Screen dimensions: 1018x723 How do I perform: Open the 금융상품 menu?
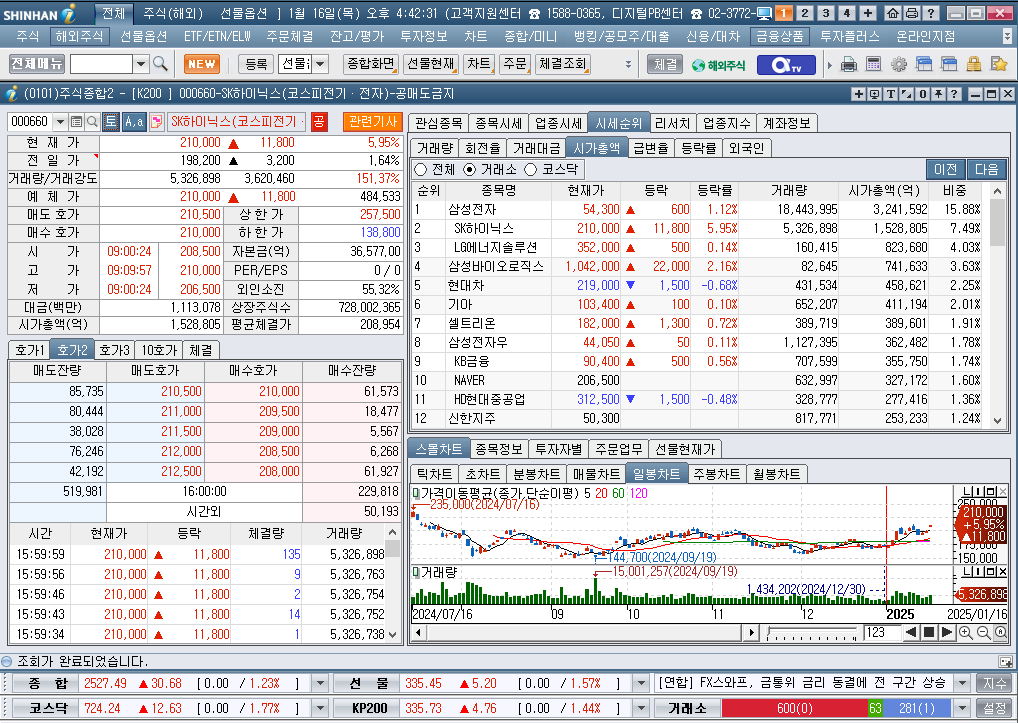click(x=779, y=36)
